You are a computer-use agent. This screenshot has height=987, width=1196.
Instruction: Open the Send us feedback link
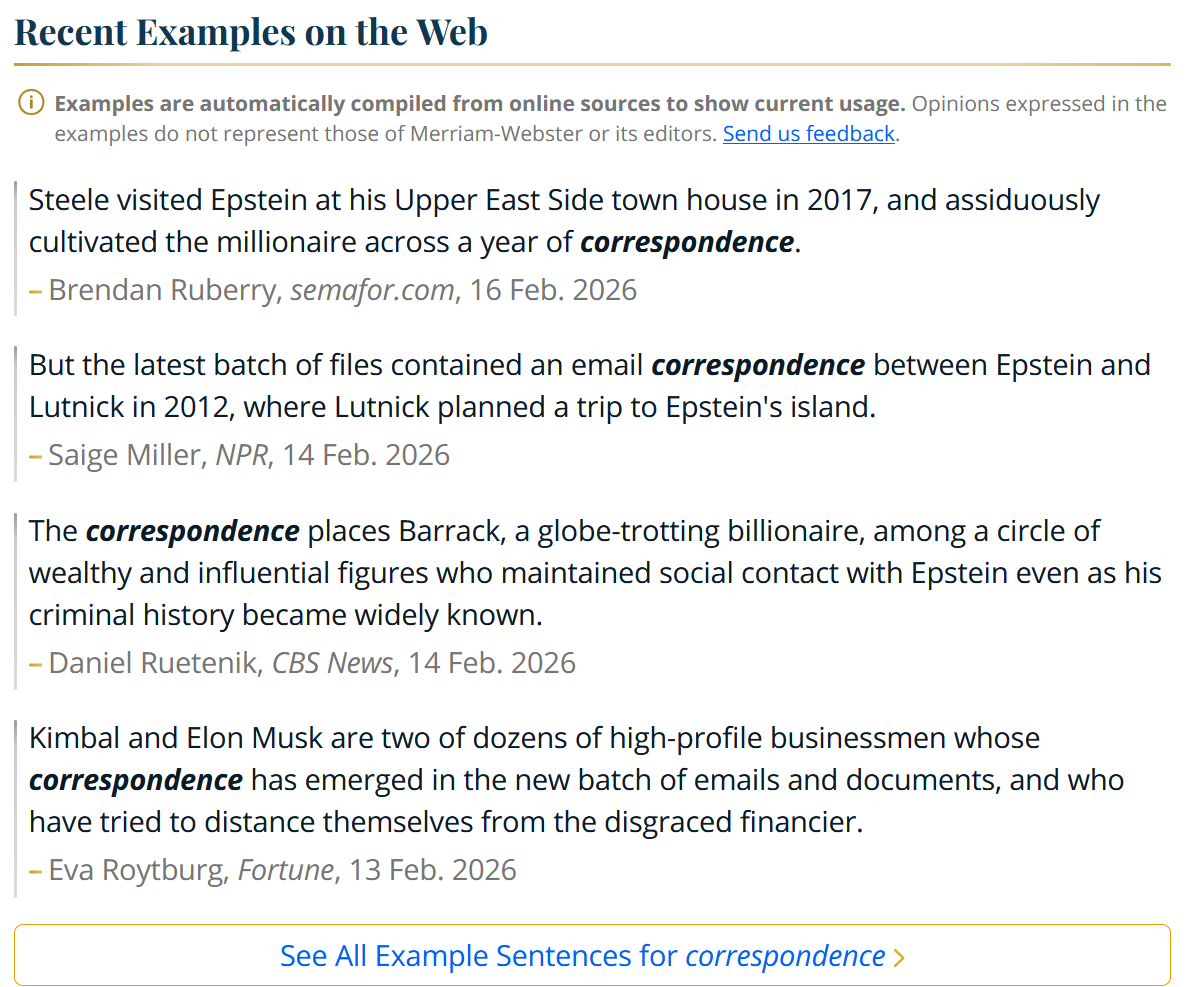click(808, 133)
